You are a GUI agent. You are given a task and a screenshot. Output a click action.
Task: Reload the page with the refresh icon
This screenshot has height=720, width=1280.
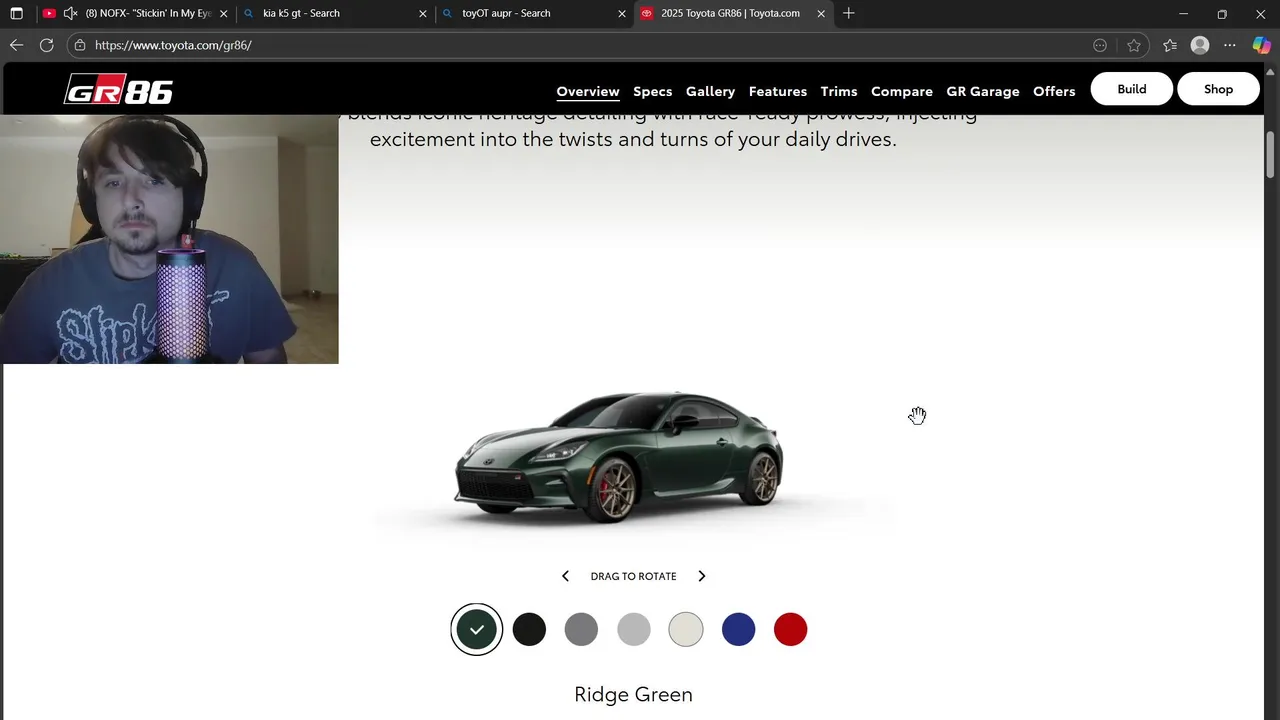click(x=46, y=45)
